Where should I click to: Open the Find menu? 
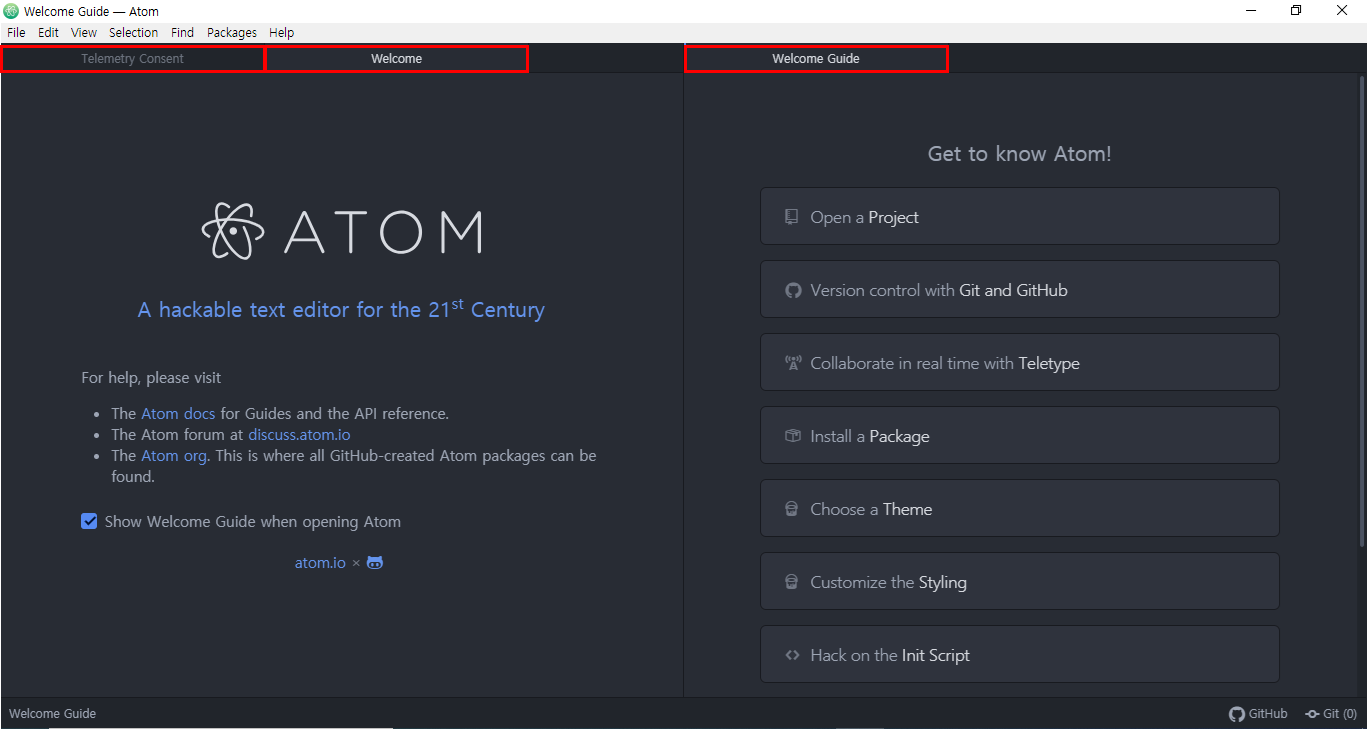[183, 33]
